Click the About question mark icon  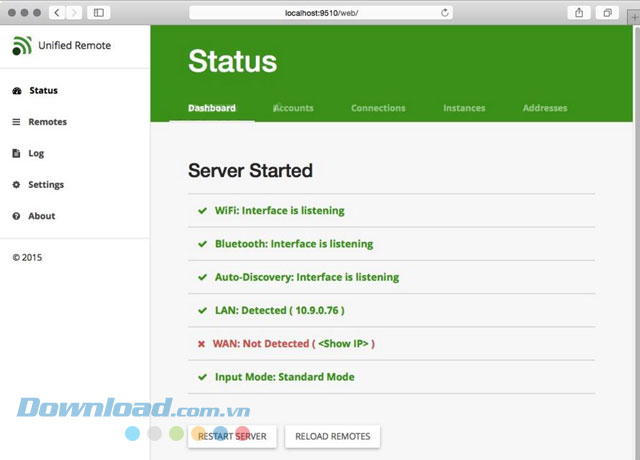coord(16,216)
